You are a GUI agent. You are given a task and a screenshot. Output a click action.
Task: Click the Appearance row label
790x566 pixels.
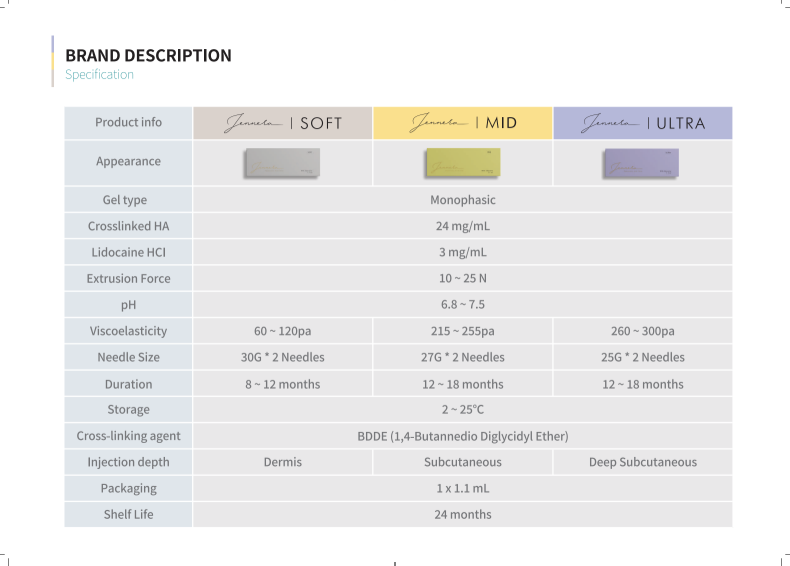click(128, 162)
